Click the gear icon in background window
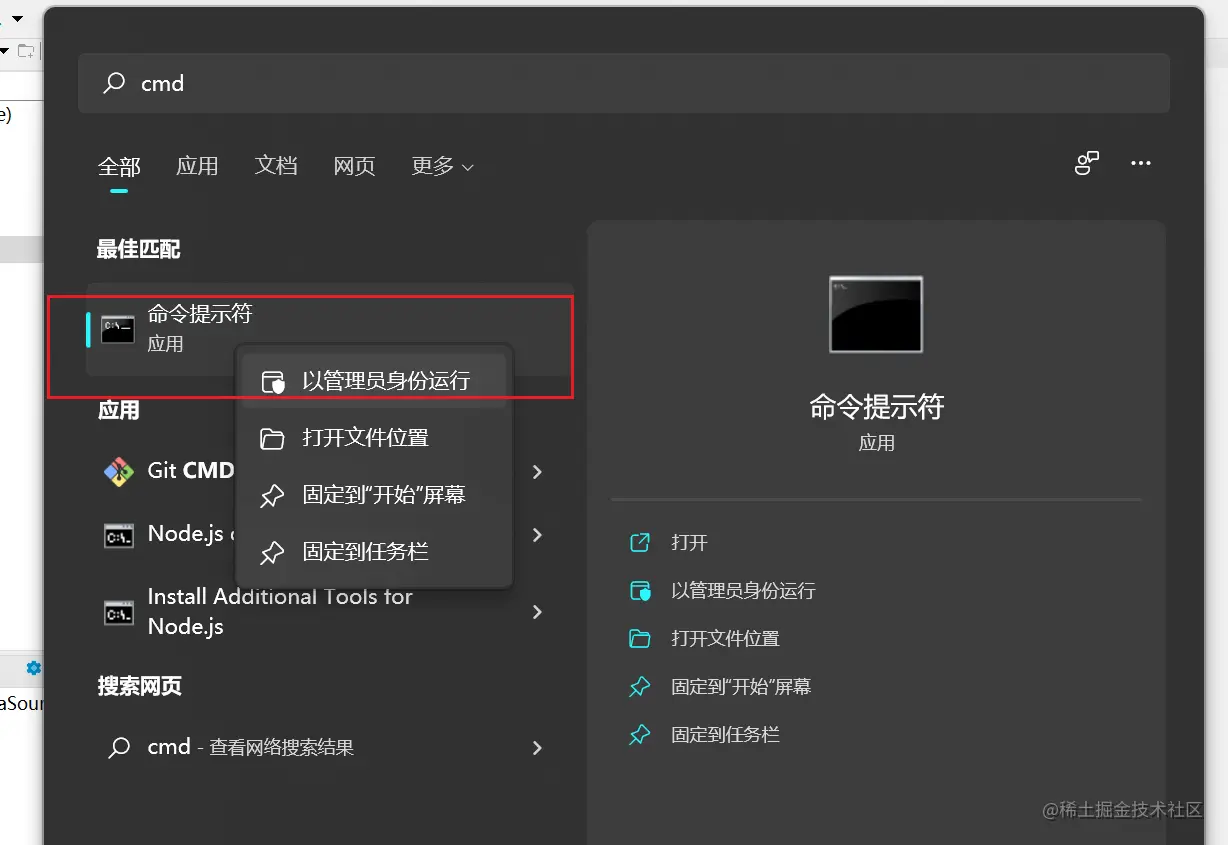 click(x=34, y=668)
